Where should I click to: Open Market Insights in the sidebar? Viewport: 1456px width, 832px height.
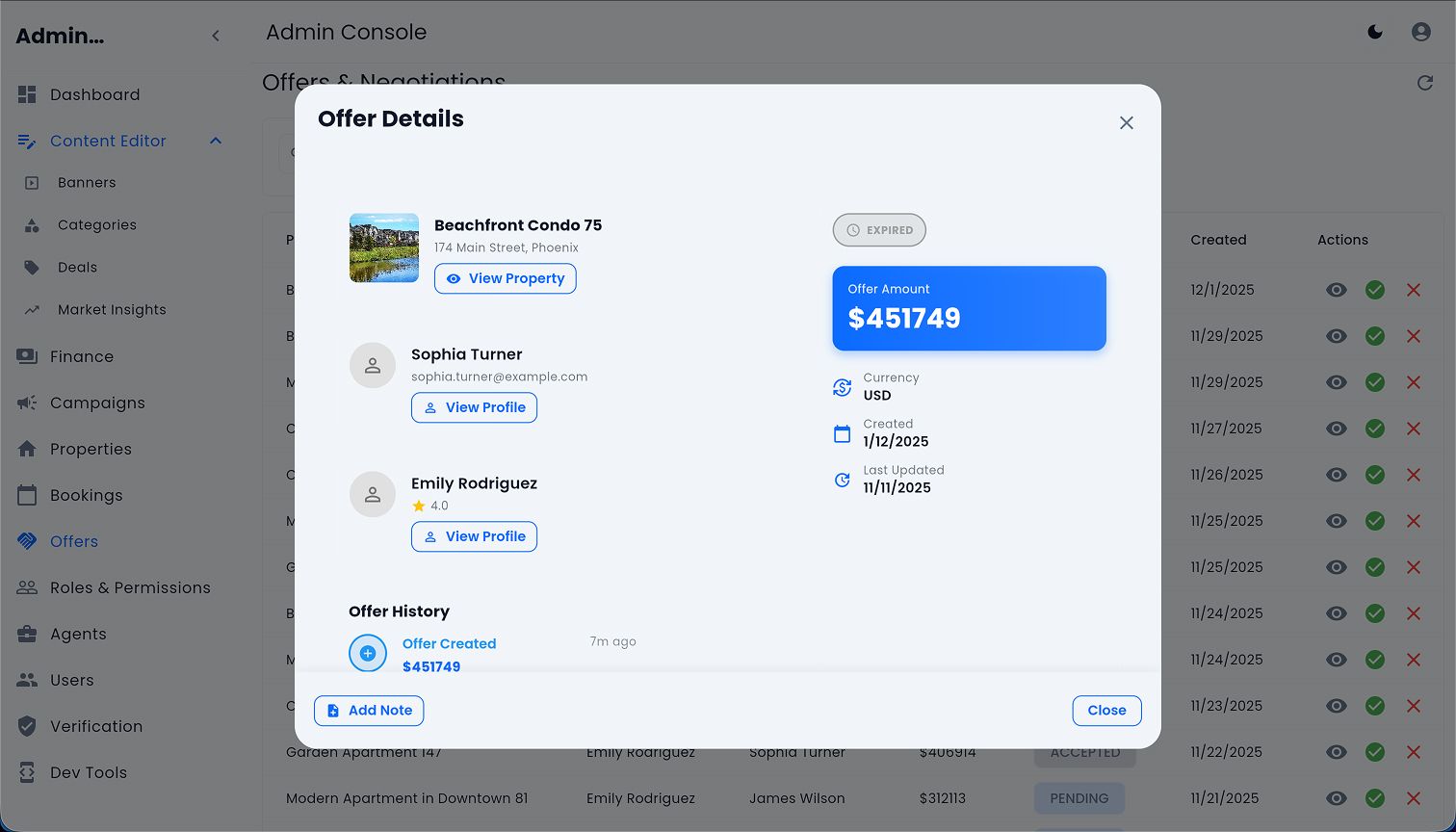tap(112, 310)
